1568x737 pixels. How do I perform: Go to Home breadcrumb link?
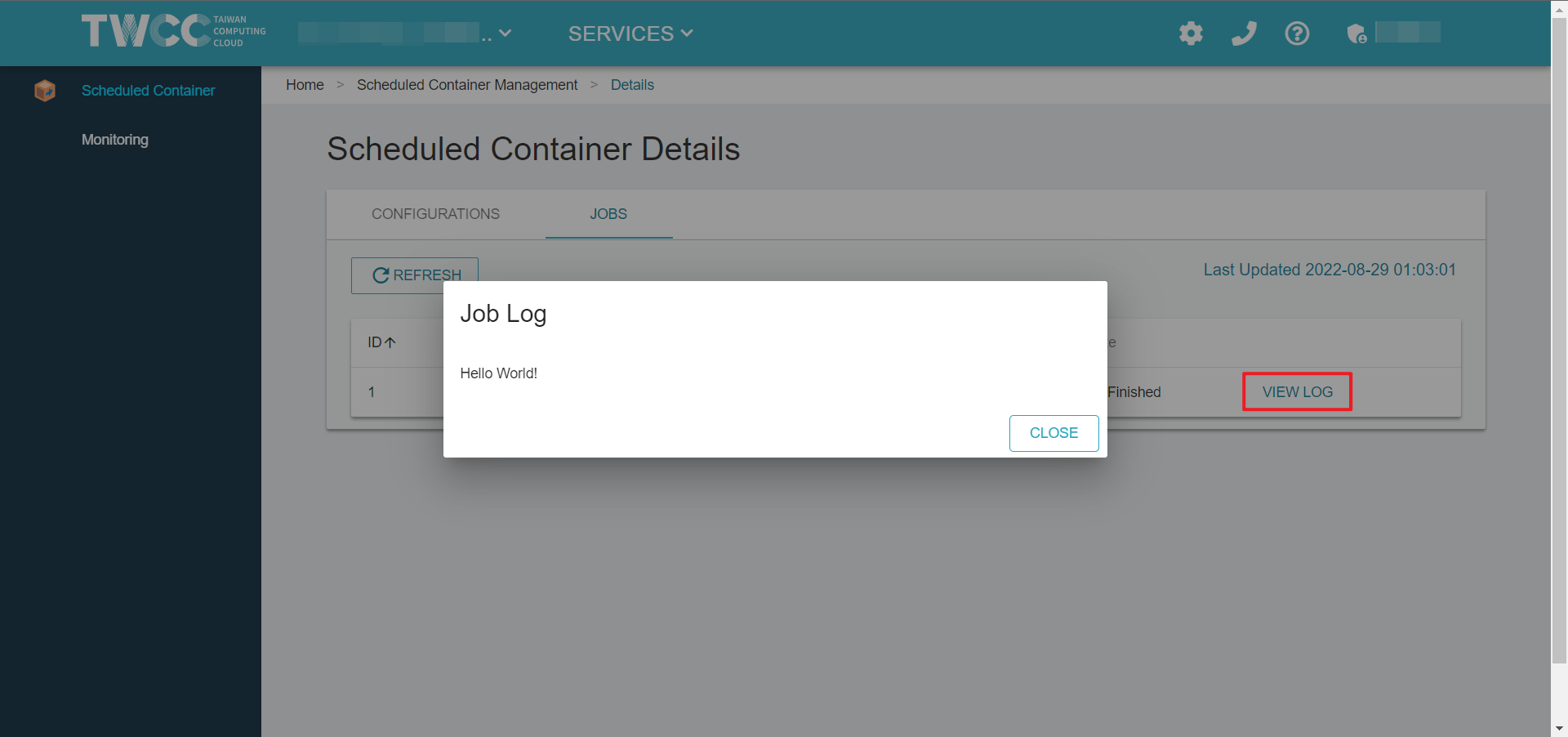tap(305, 85)
